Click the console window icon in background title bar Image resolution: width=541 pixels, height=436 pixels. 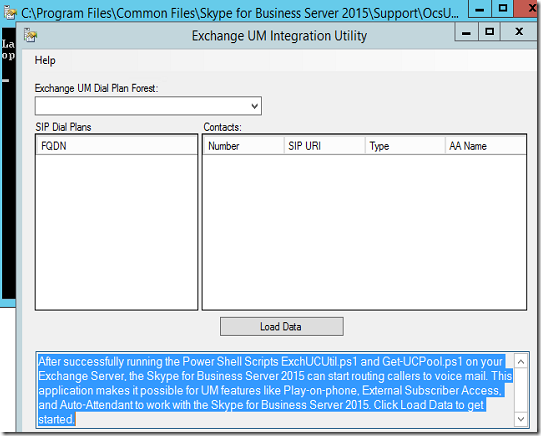pyautogui.click(x=10, y=13)
